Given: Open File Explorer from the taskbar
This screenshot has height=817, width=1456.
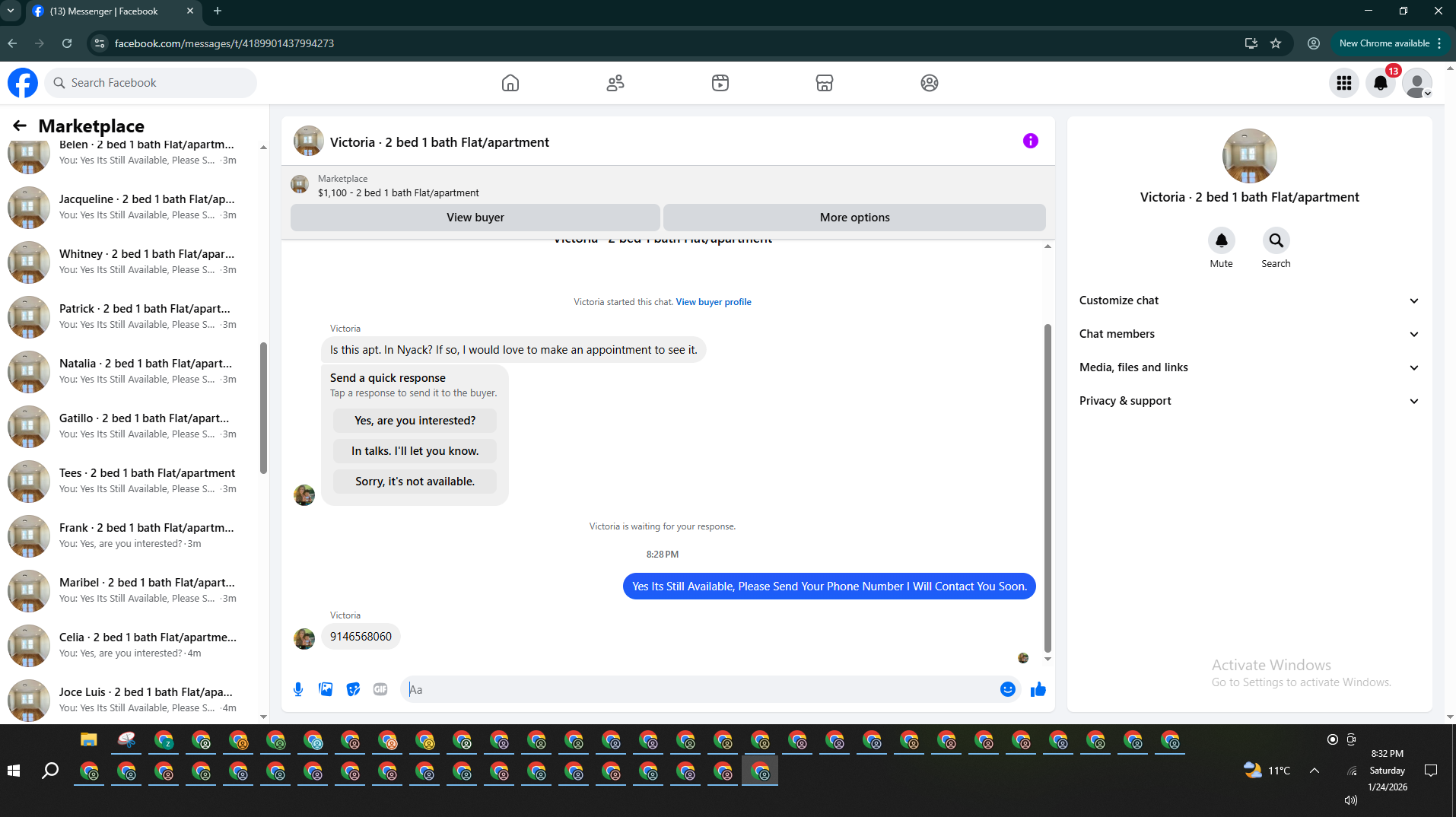Looking at the screenshot, I should (89, 739).
